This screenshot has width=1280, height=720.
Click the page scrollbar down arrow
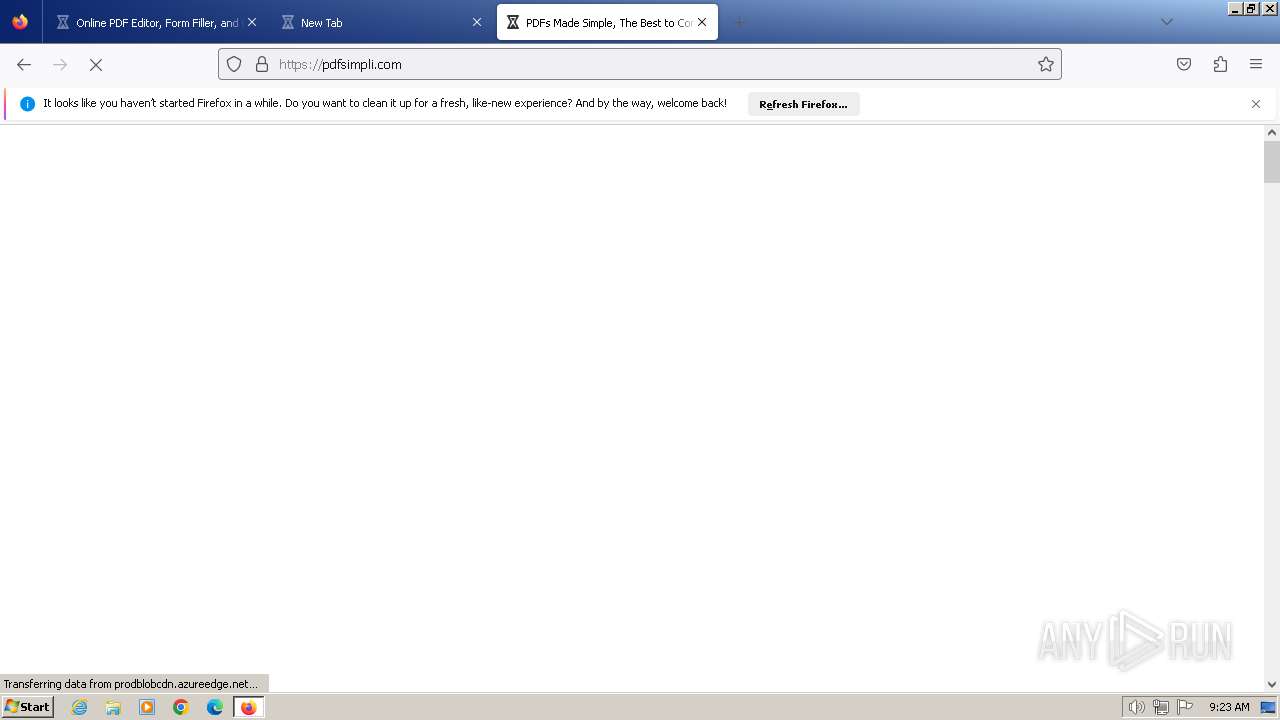[1272, 685]
